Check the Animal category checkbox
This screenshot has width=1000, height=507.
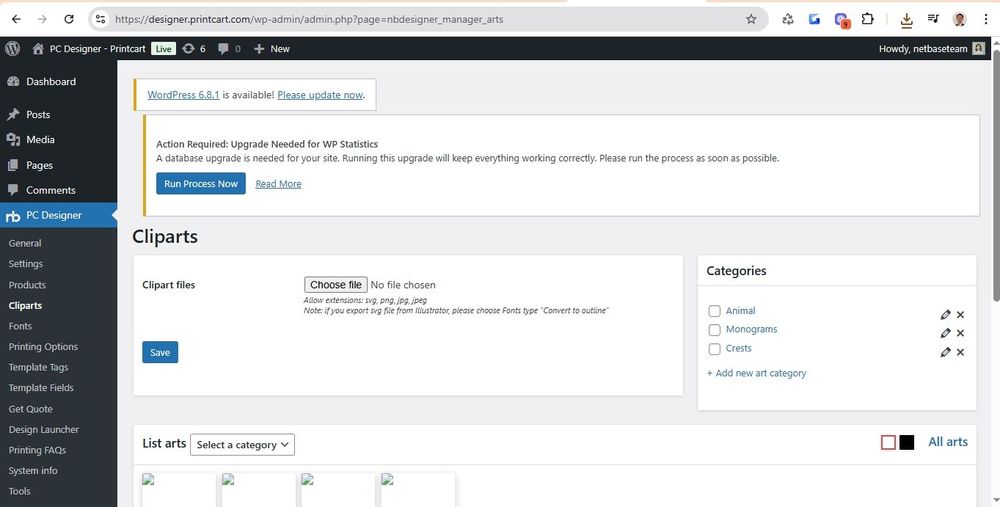point(714,311)
